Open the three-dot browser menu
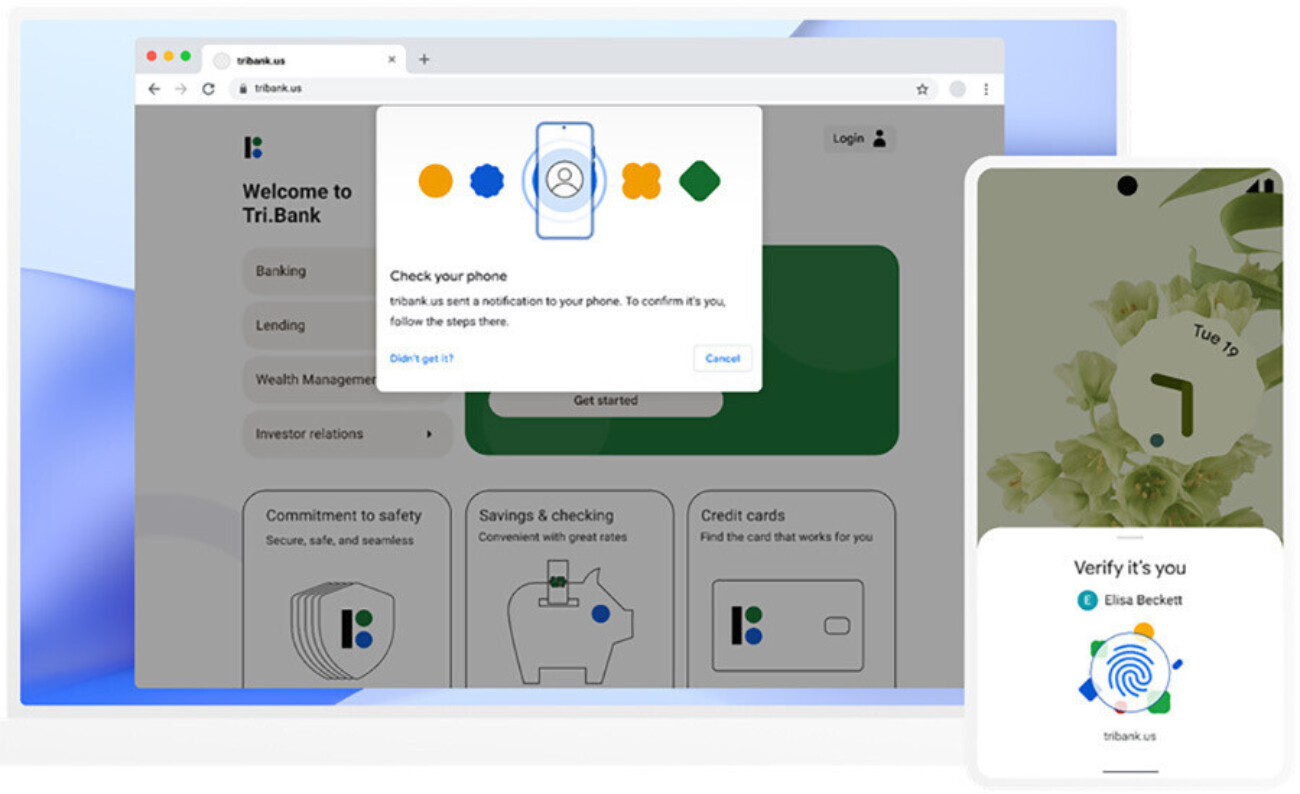Viewport: 1300px width, 794px height. (x=987, y=88)
